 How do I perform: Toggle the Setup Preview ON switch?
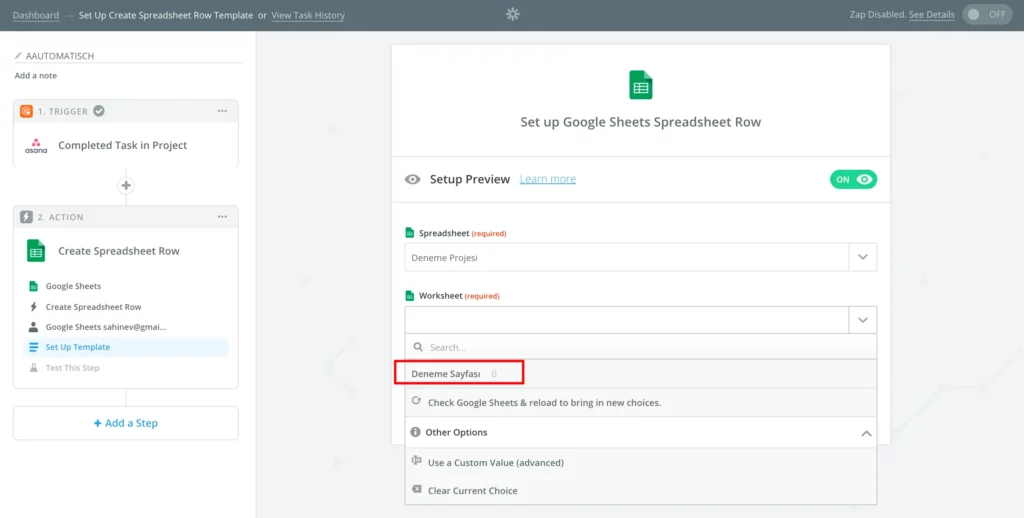pyautogui.click(x=854, y=179)
